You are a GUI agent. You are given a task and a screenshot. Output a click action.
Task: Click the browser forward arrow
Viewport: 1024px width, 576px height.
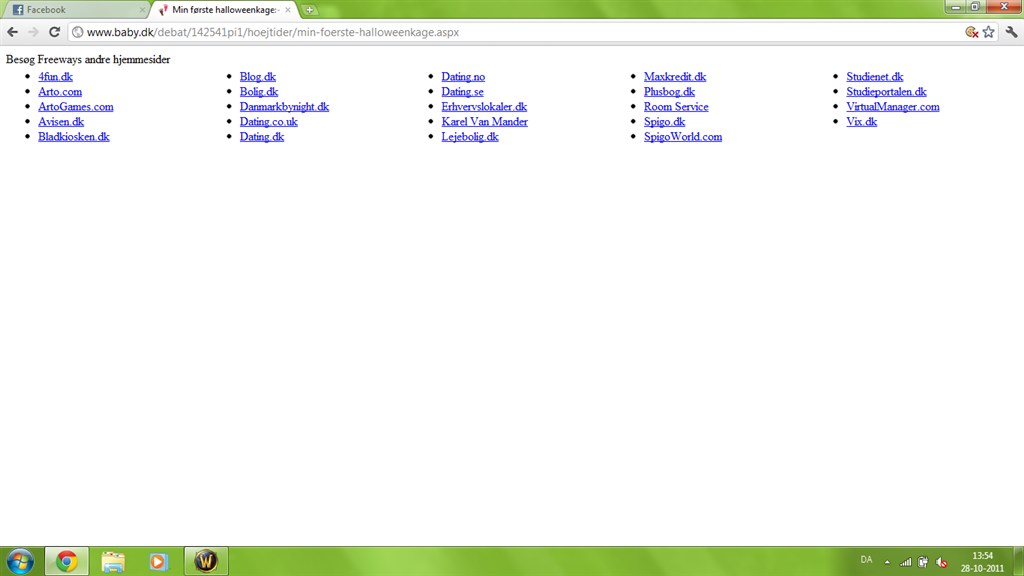pos(33,32)
